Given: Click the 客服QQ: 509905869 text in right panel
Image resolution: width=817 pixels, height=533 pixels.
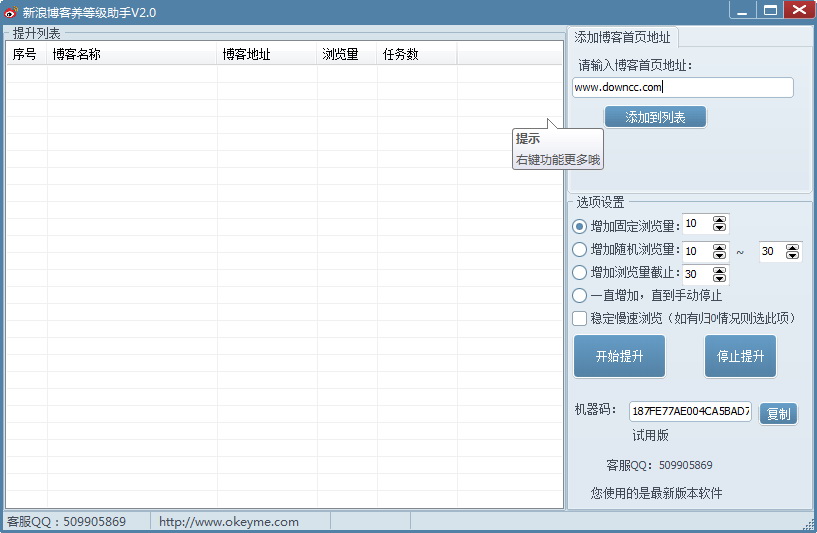Looking at the screenshot, I should pyautogui.click(x=659, y=465).
